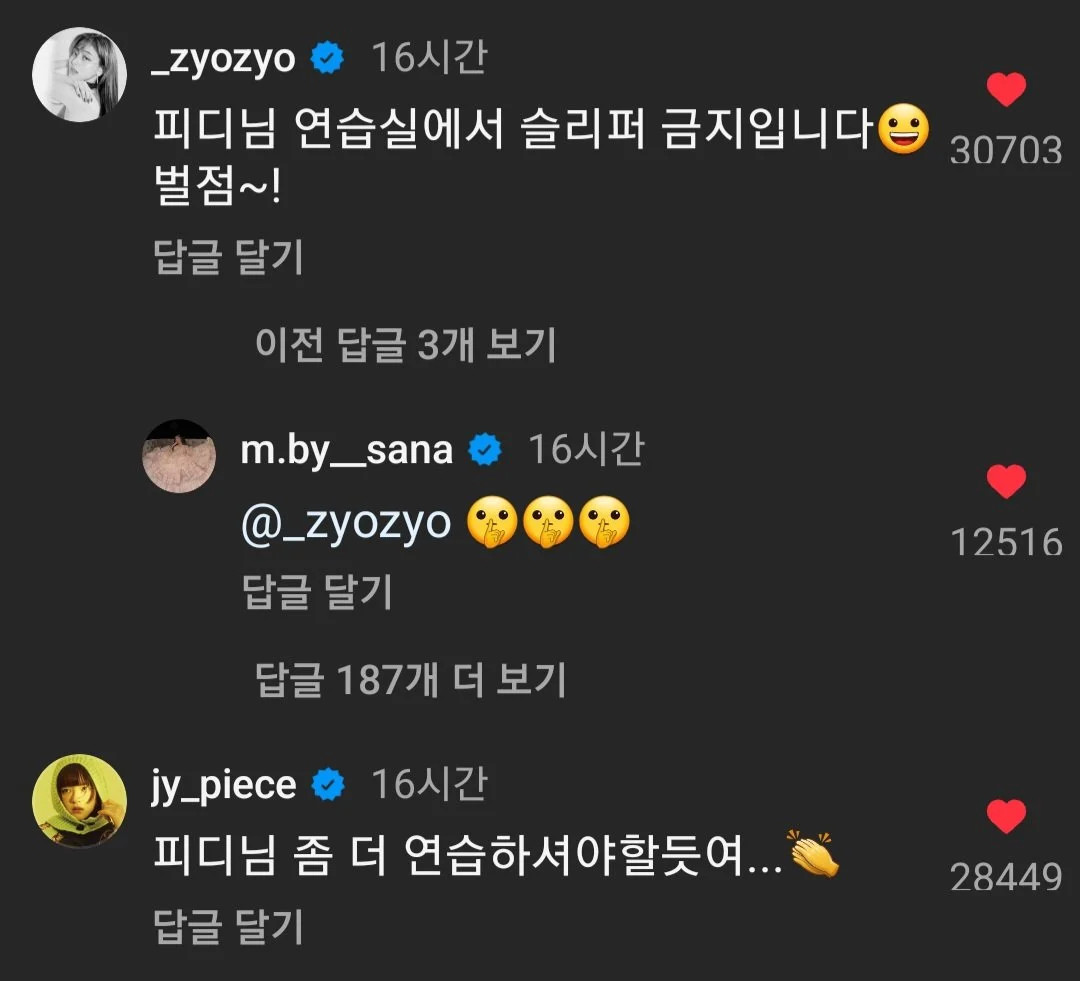Viewport: 1080px width, 981px height.
Task: Show 187 more replies (답글 187개 더 보기)
Action: click(410, 681)
